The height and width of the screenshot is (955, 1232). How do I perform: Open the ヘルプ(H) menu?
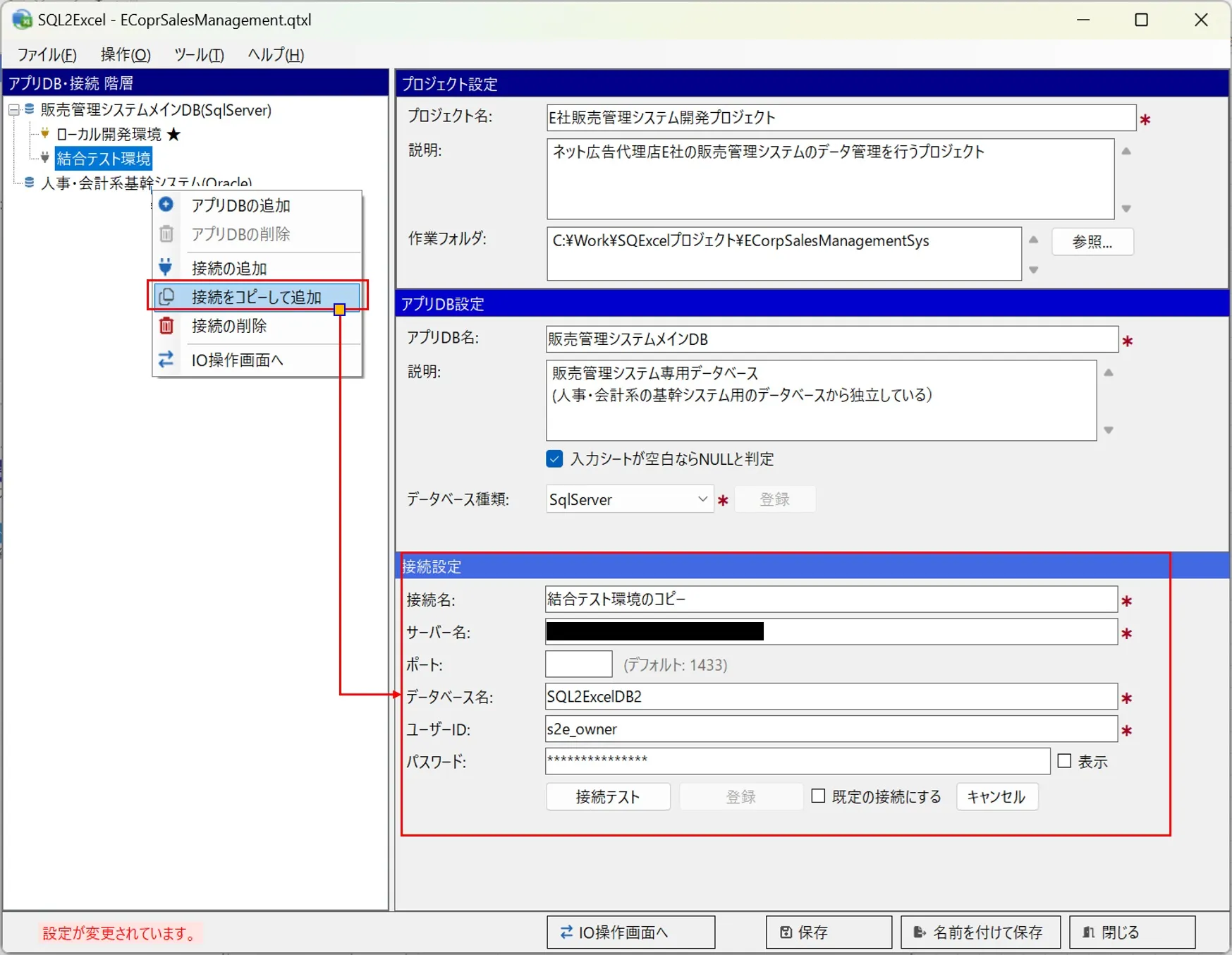pos(276,54)
